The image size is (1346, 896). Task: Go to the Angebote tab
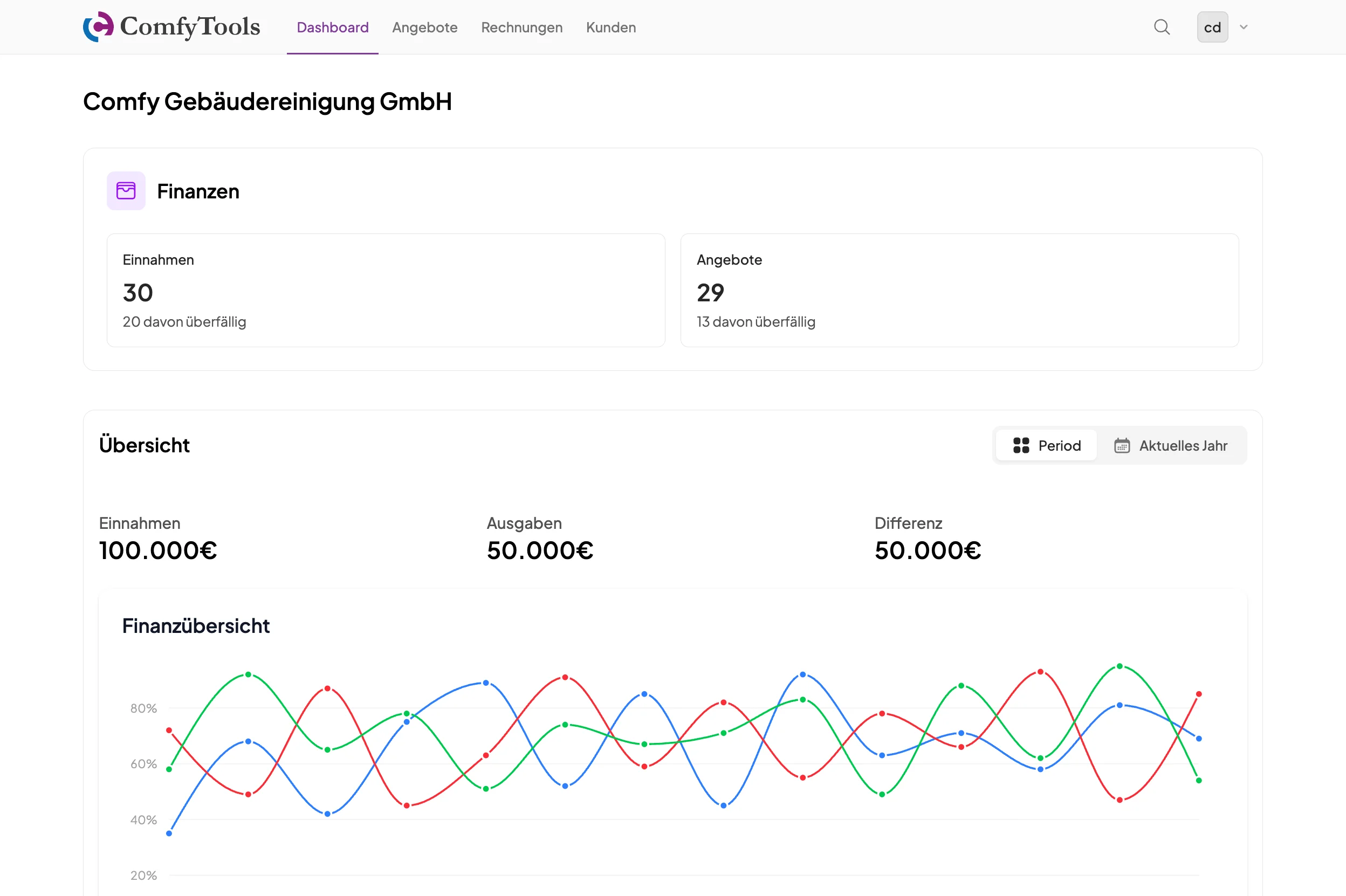click(x=424, y=27)
